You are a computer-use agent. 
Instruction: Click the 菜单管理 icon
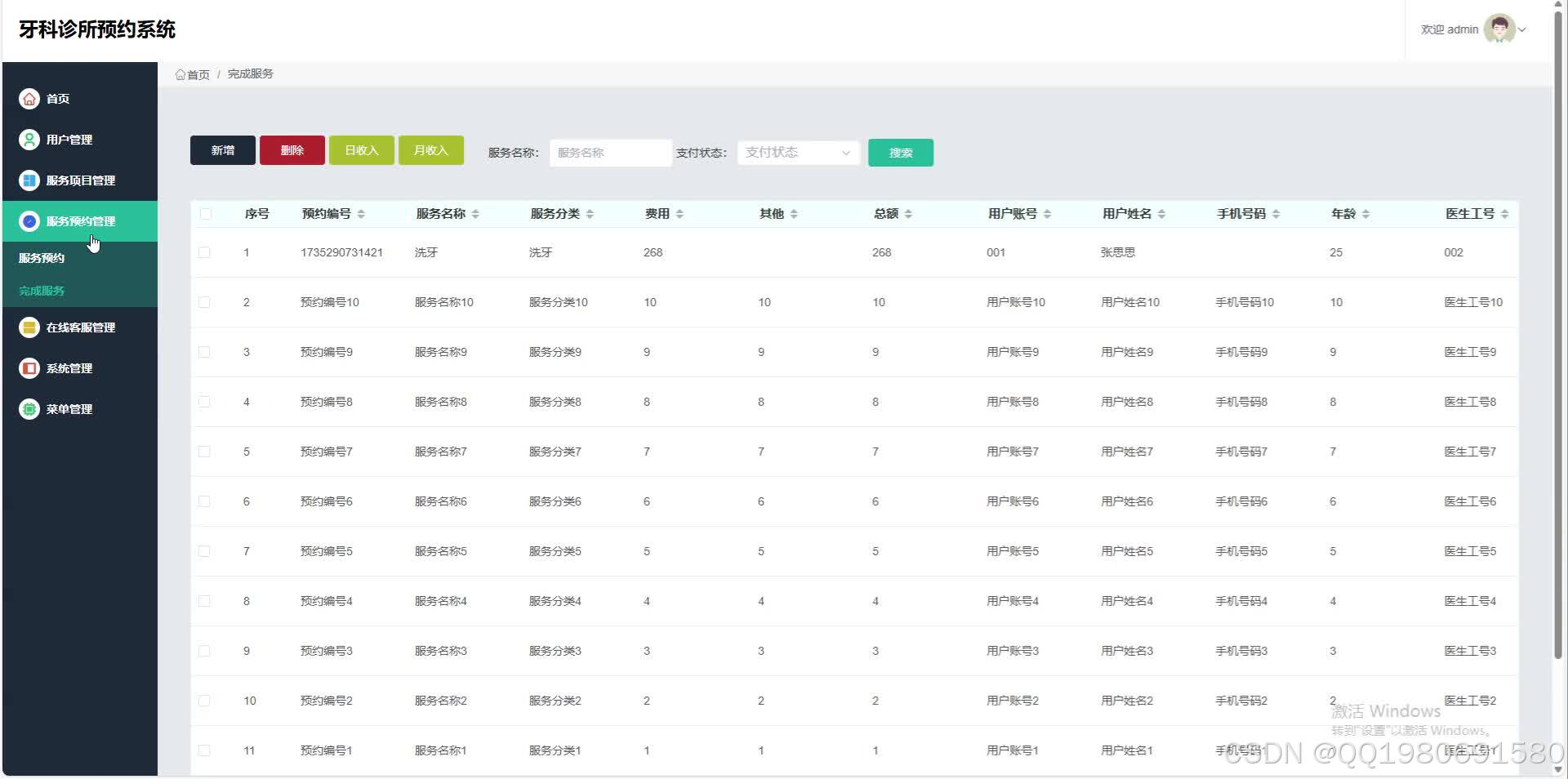29,409
